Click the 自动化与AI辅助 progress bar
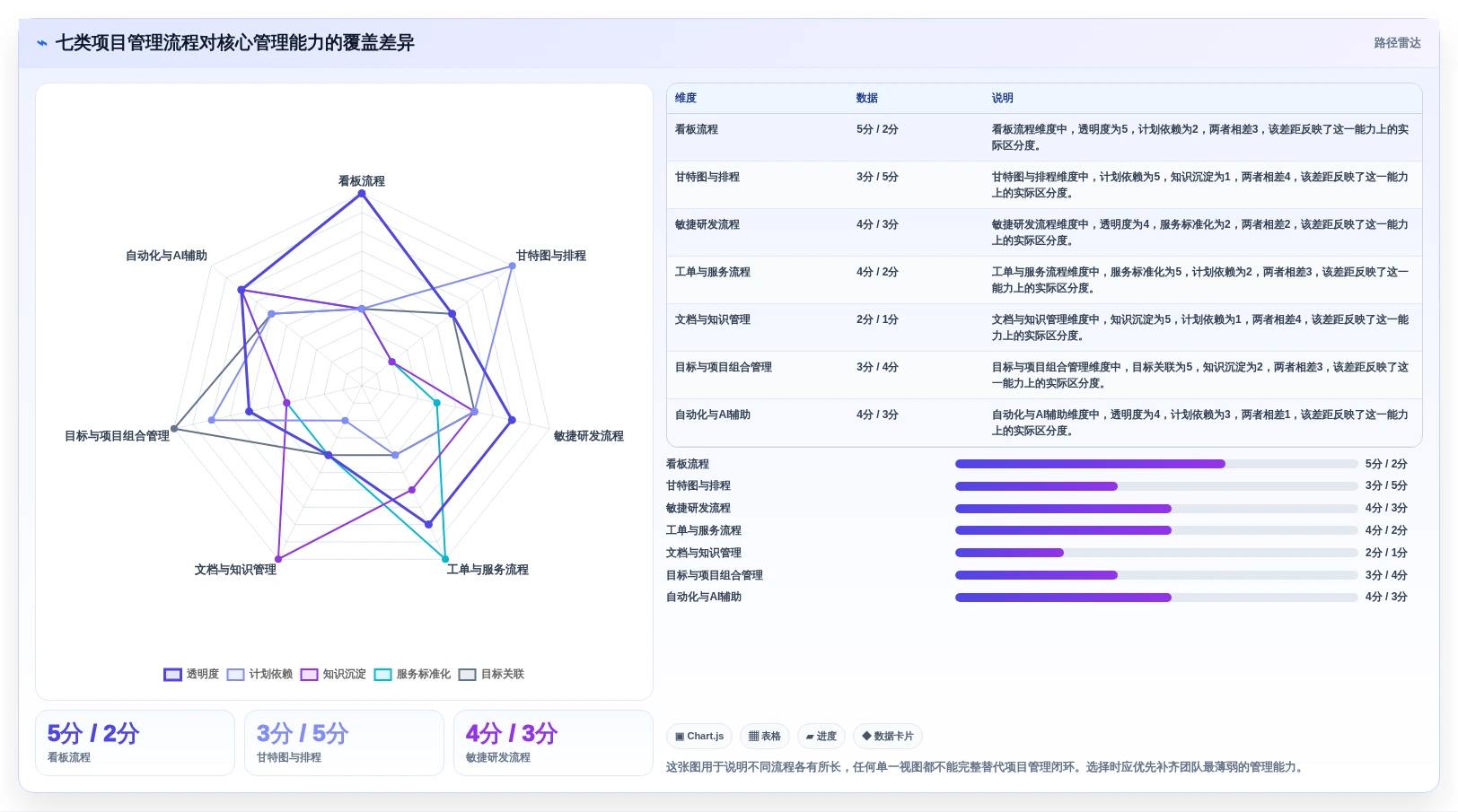Image resolution: width=1458 pixels, height=812 pixels. pyautogui.click(x=1156, y=598)
